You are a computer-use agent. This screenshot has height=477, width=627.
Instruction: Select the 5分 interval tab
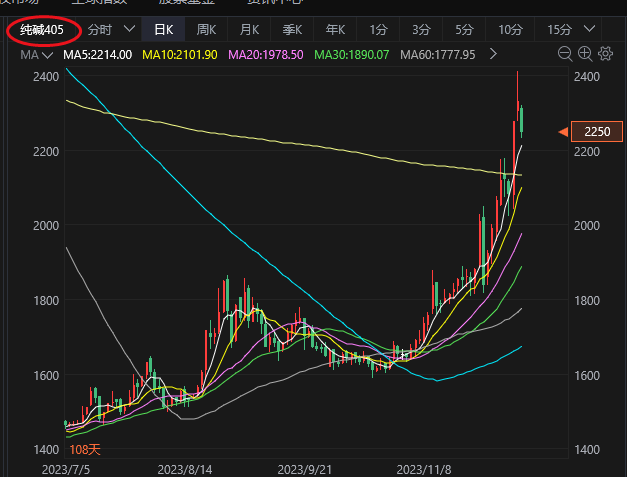click(464, 30)
